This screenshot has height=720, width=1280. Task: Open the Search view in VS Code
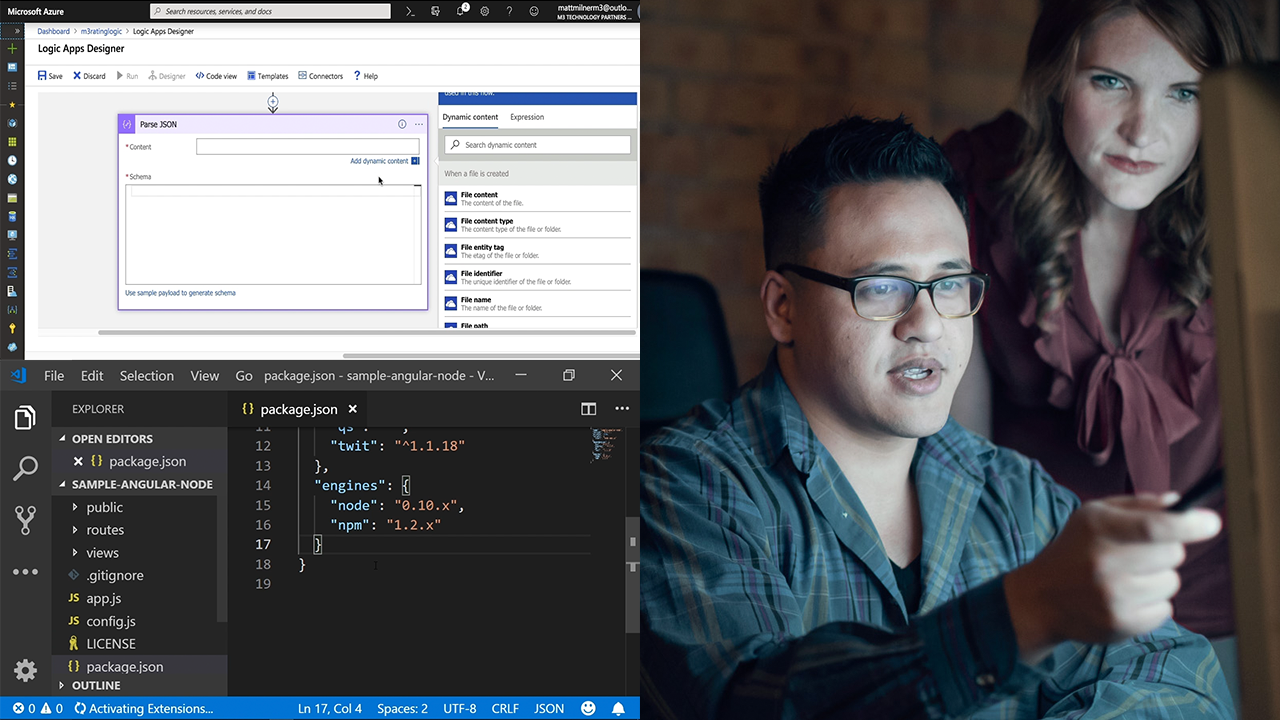tap(25, 467)
